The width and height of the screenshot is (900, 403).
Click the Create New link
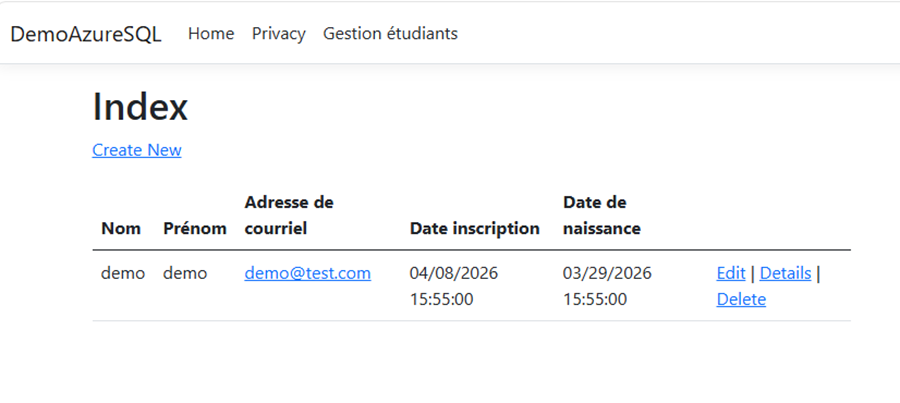[137, 150]
